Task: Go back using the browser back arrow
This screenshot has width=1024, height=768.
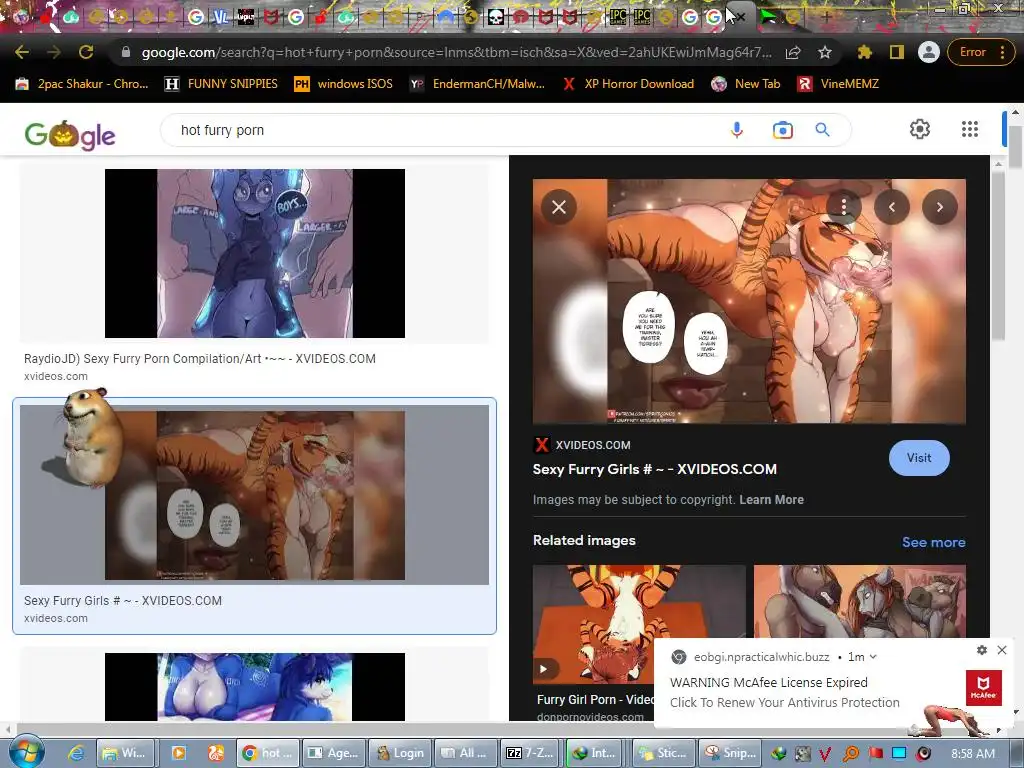Action: point(22,52)
